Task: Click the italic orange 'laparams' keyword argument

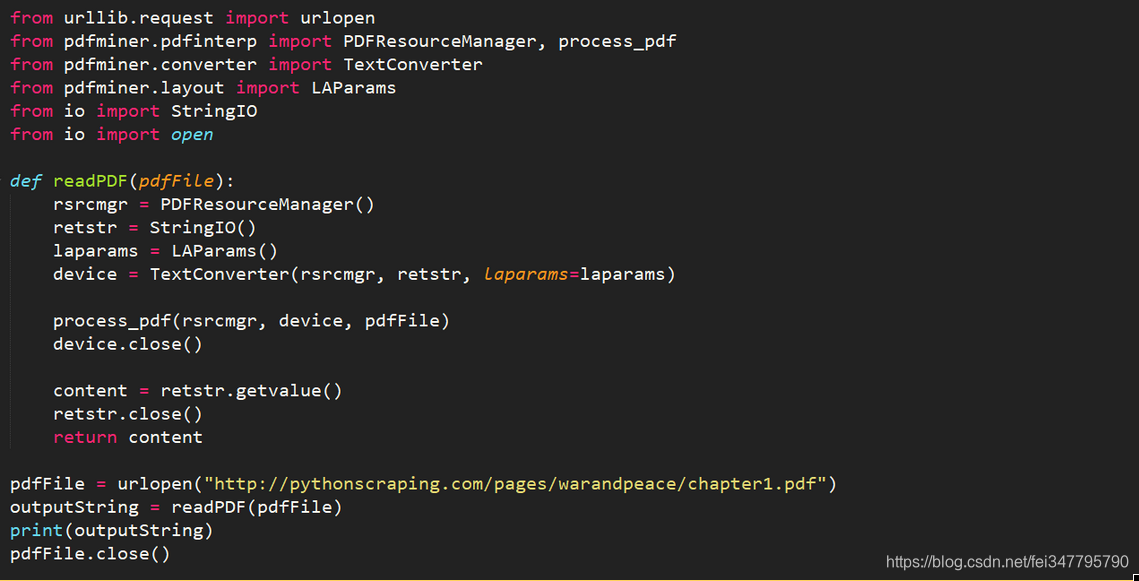Action: click(x=526, y=274)
